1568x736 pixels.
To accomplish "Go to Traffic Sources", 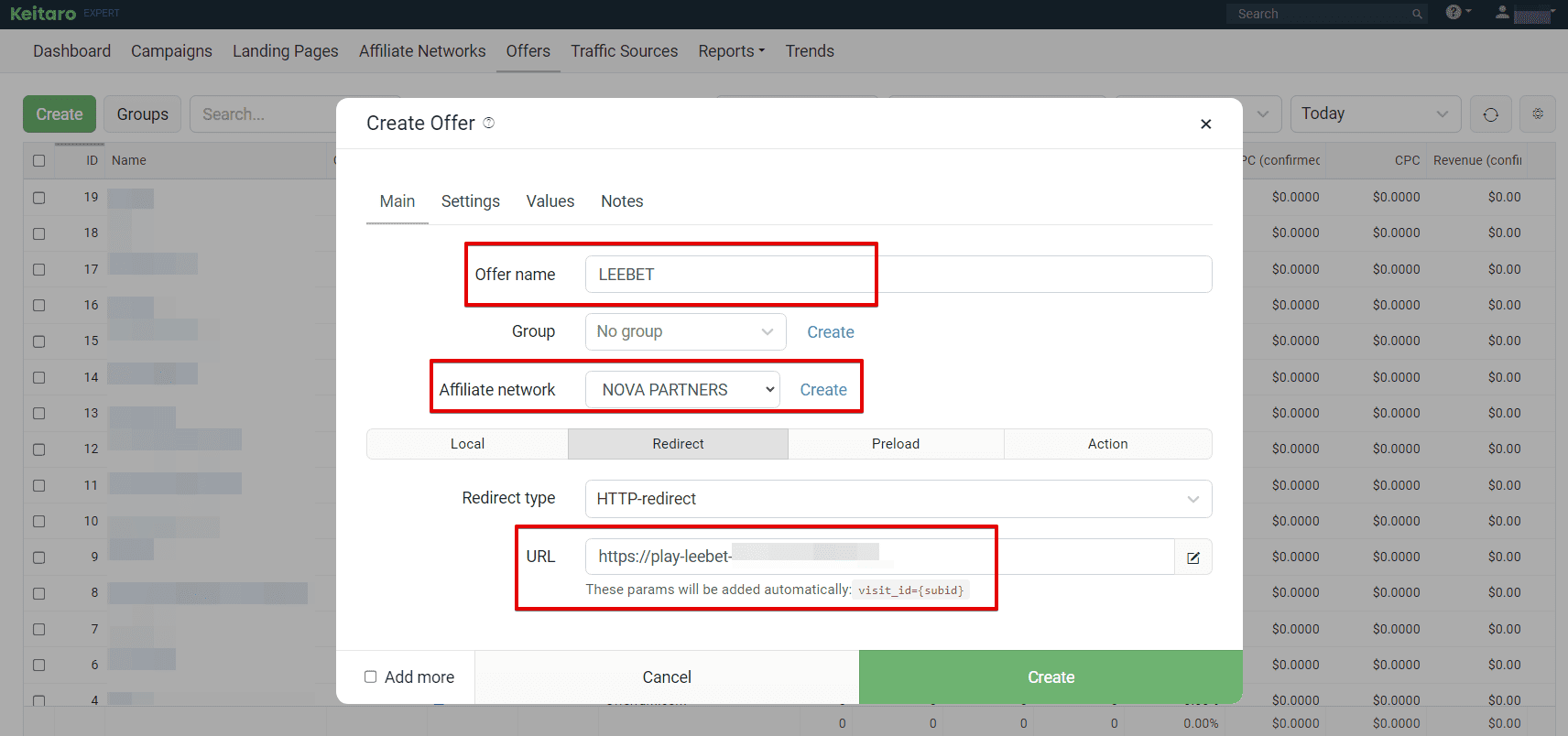I will [625, 51].
